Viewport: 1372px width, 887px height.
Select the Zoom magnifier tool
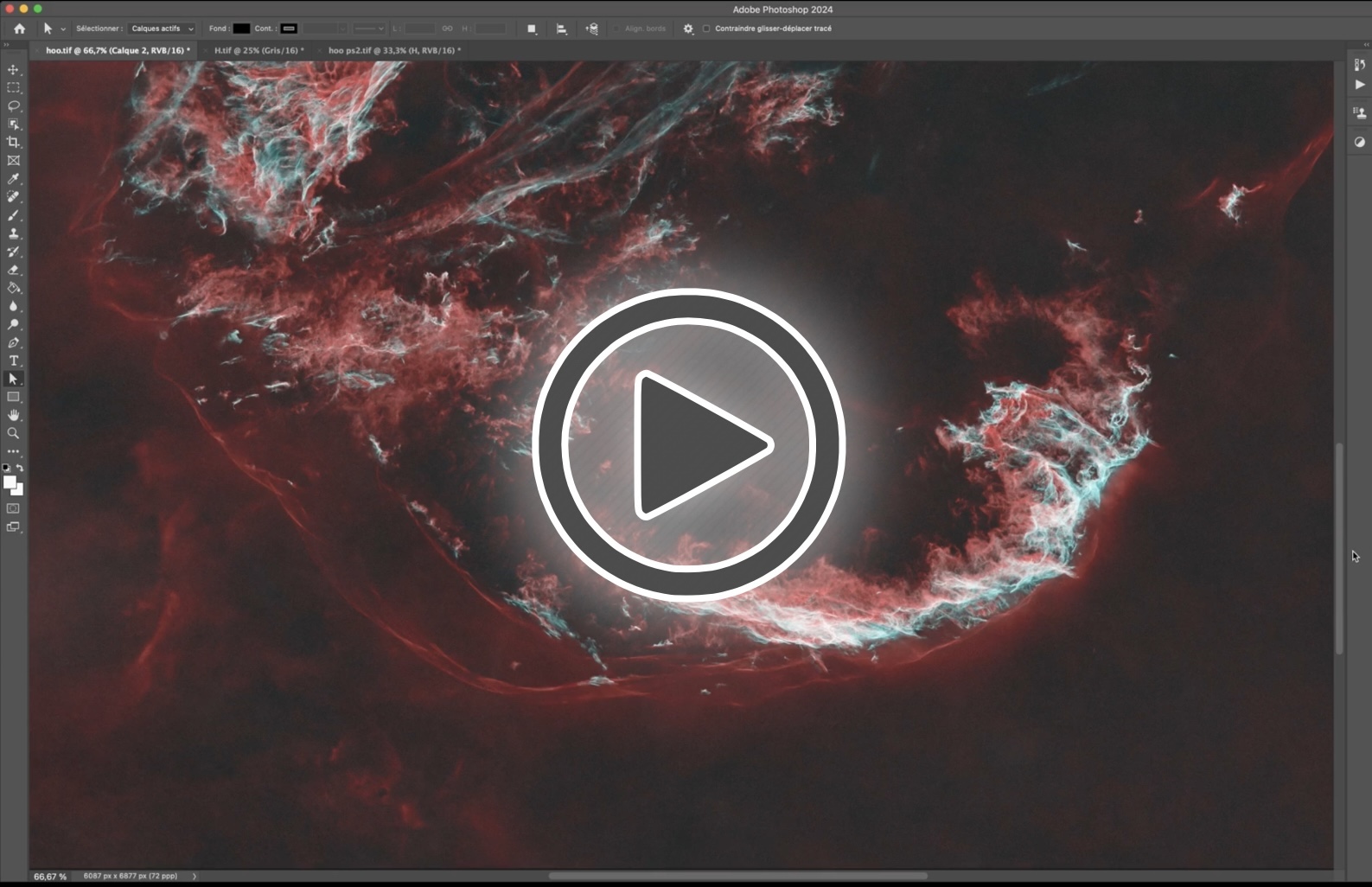[x=13, y=433]
